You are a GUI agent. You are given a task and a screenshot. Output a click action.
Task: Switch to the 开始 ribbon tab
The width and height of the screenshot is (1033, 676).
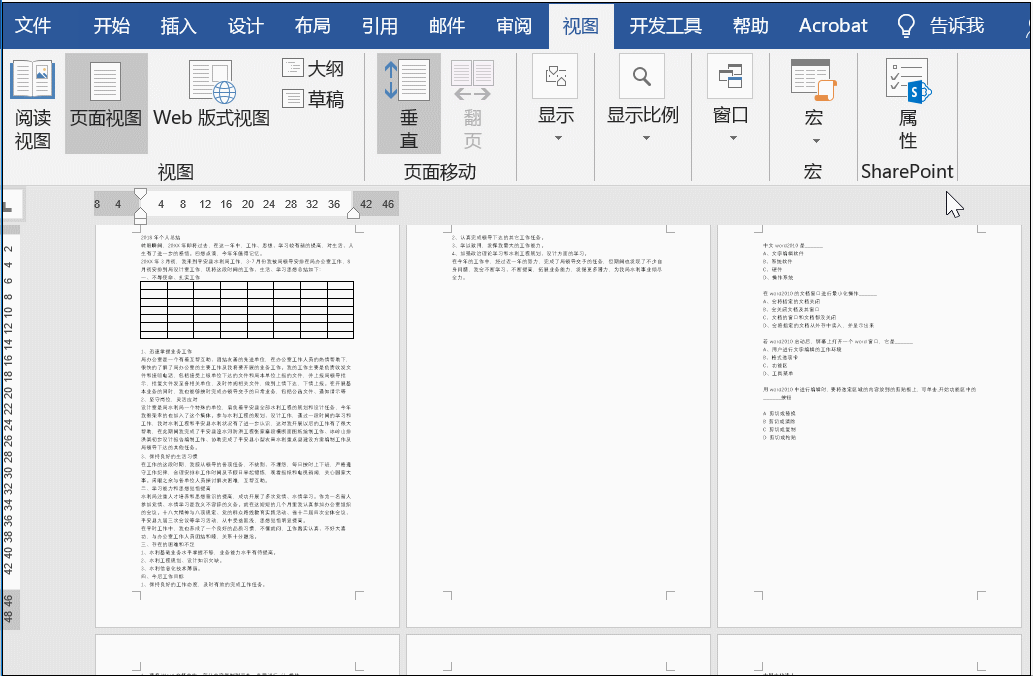coord(110,26)
